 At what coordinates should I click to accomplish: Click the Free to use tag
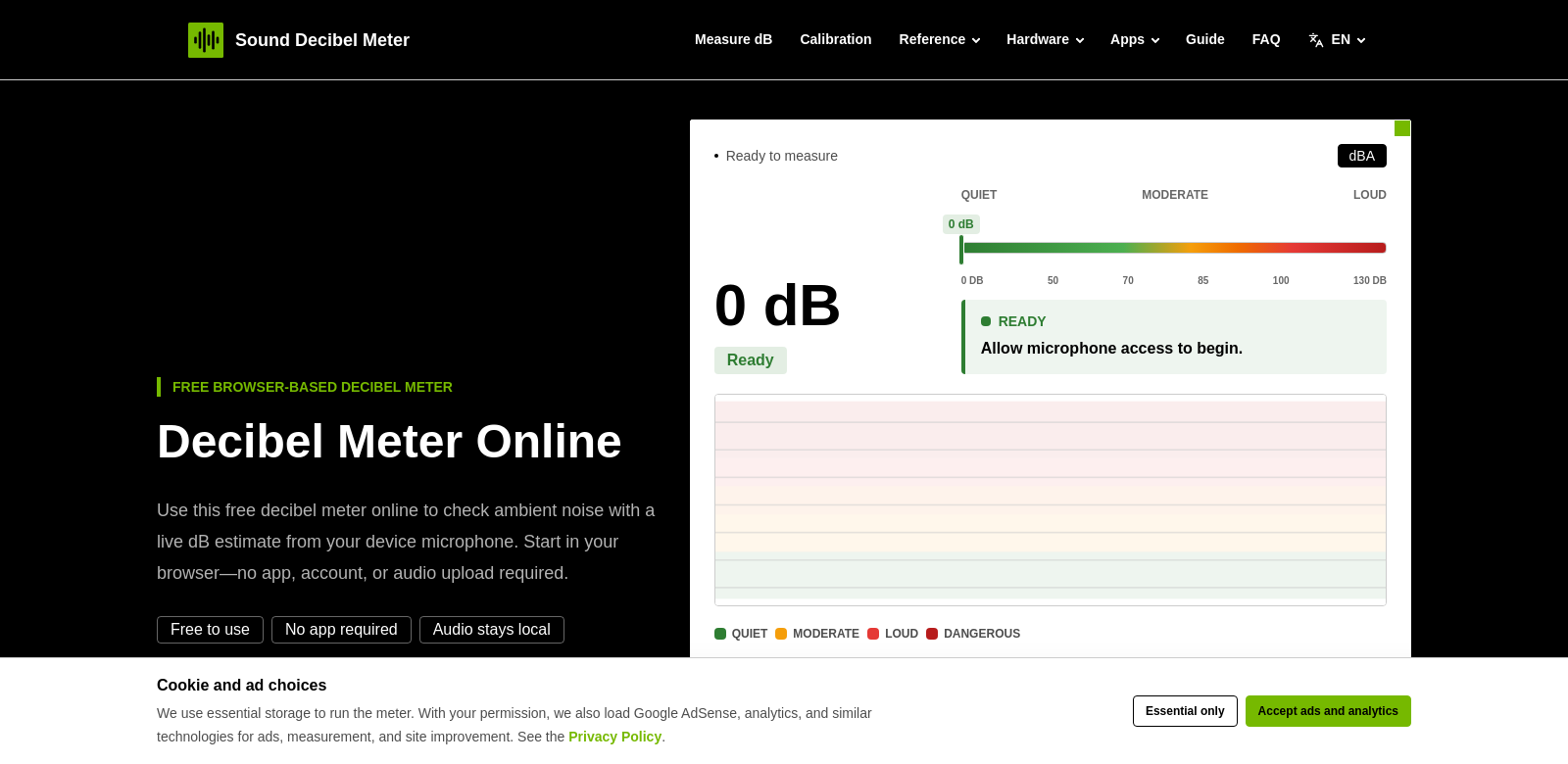(x=210, y=630)
